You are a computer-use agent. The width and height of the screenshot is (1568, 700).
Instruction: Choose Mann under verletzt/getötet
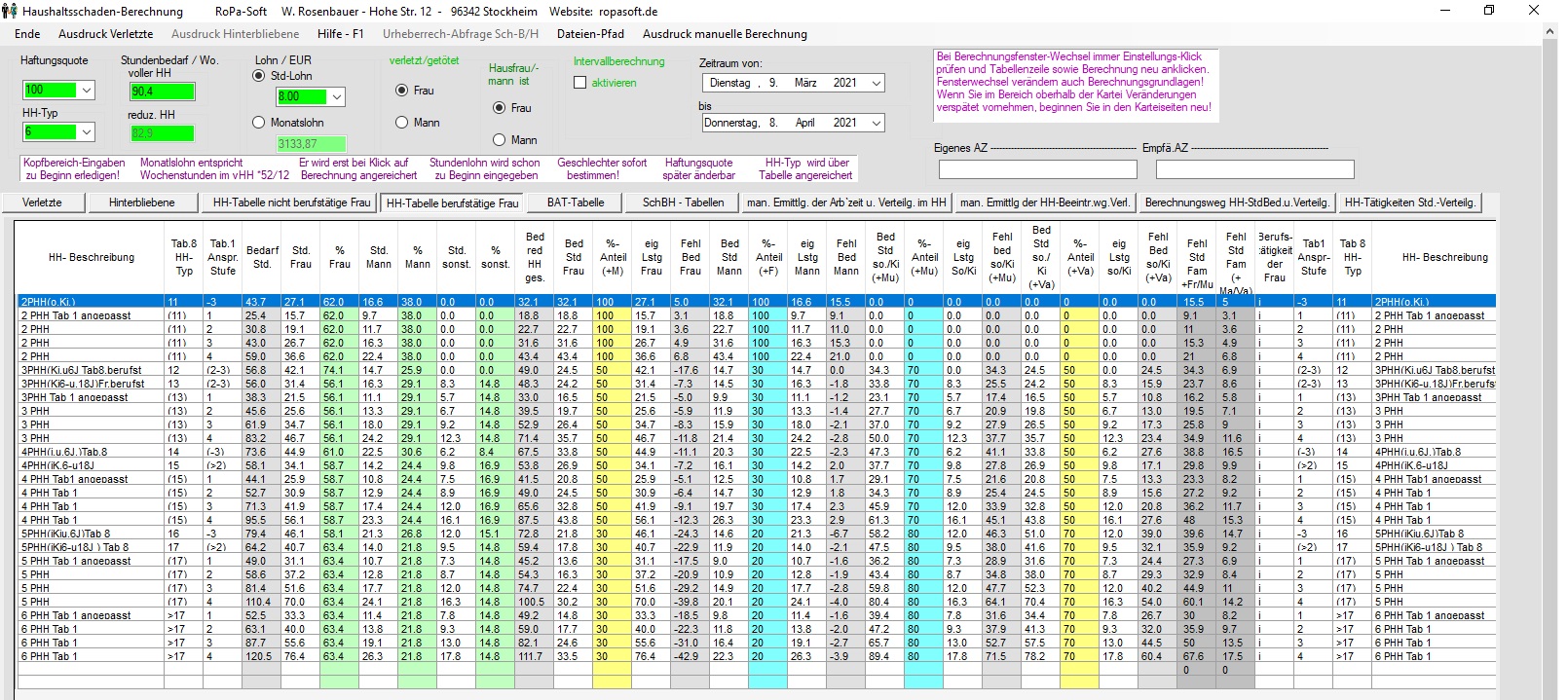coord(401,123)
